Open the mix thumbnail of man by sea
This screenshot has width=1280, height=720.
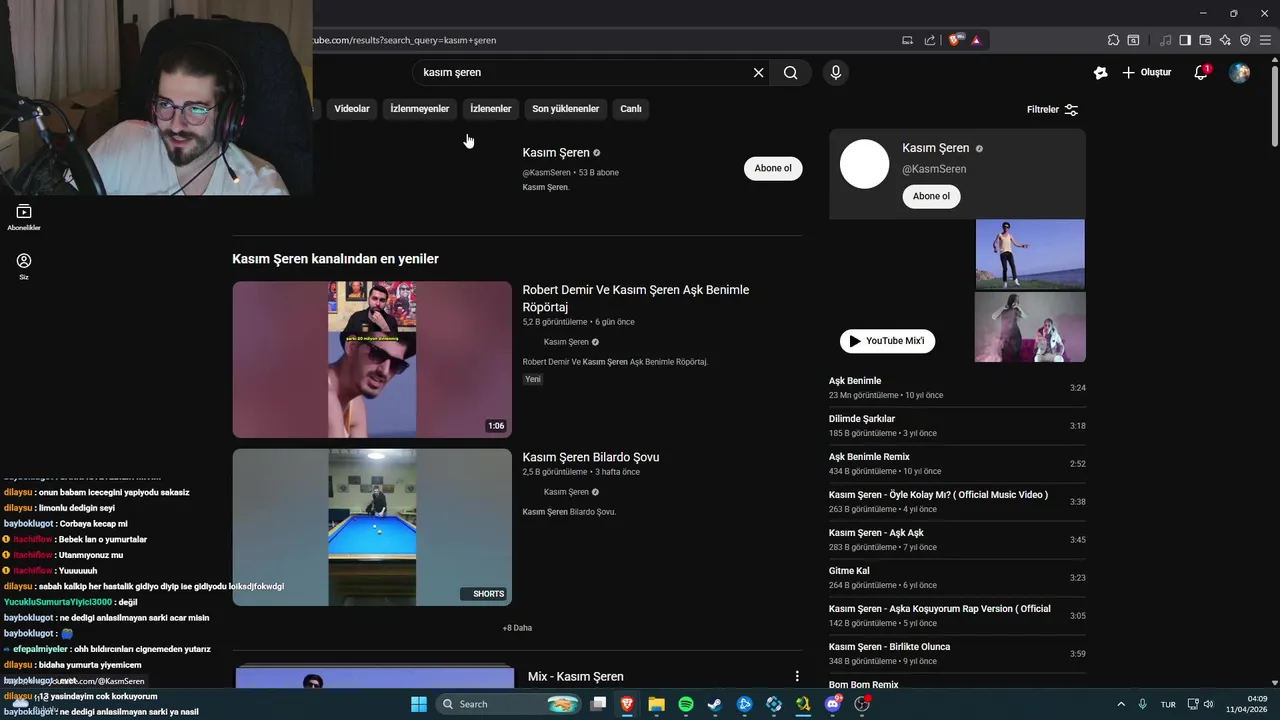pyautogui.click(x=1030, y=254)
